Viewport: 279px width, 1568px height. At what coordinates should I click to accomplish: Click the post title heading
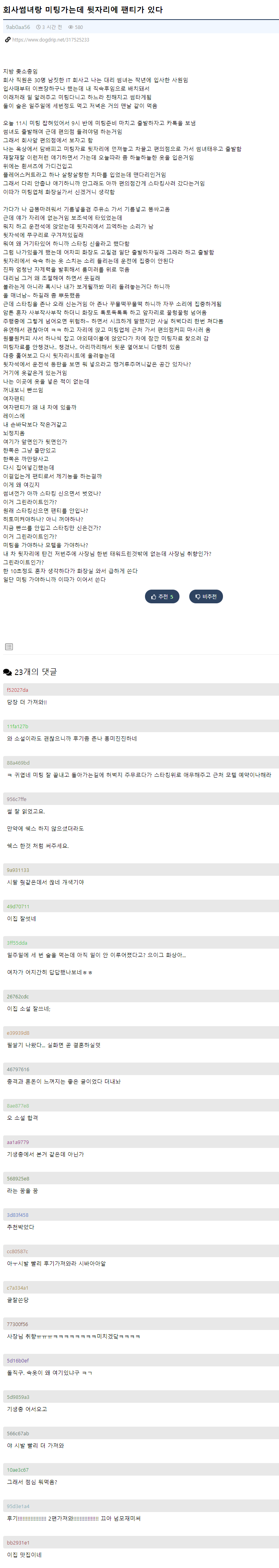[x=83, y=10]
